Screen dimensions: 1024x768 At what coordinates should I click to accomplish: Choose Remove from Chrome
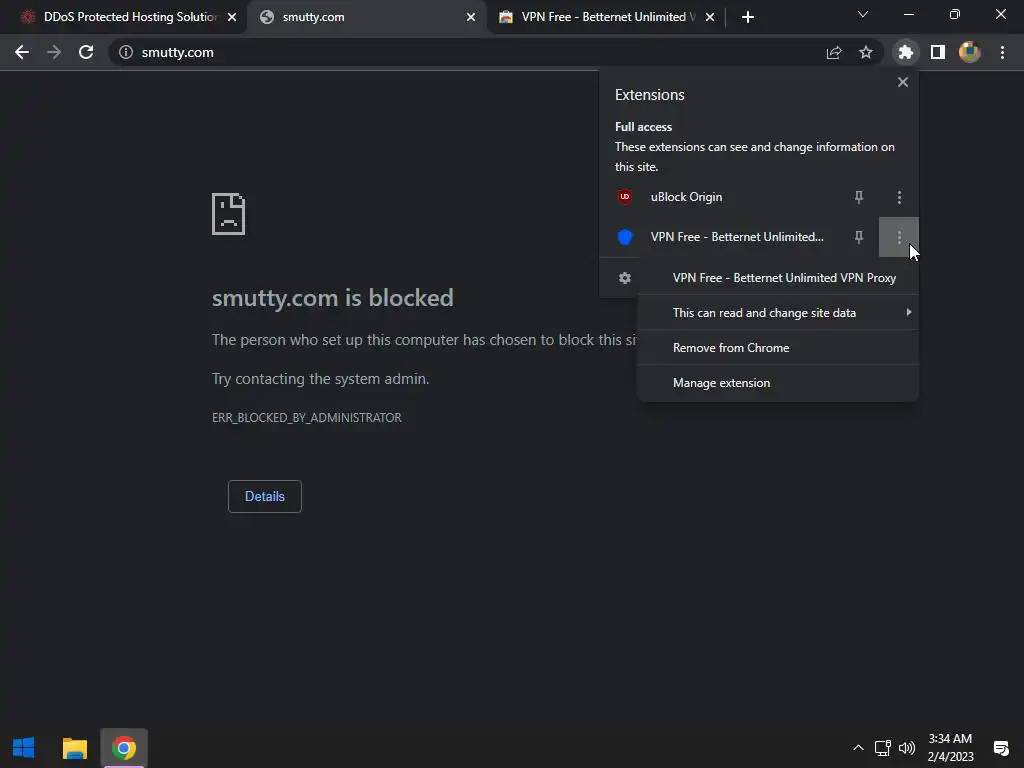tap(778, 348)
